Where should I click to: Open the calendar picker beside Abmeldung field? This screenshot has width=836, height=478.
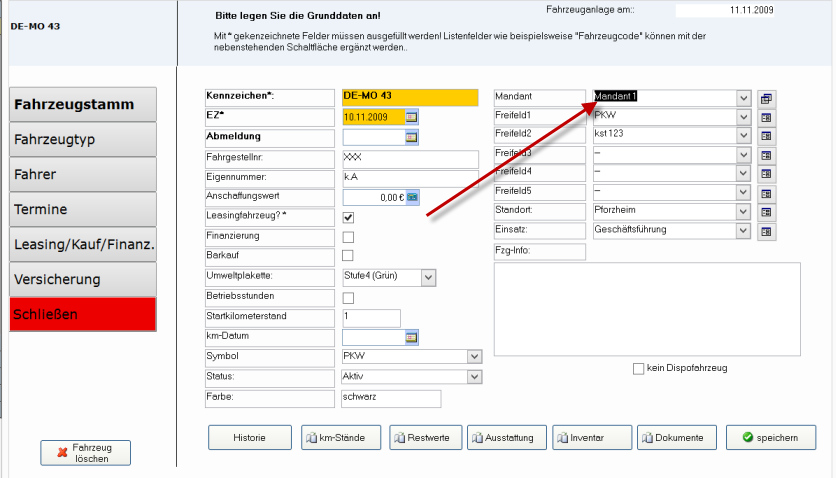pyautogui.click(x=411, y=137)
